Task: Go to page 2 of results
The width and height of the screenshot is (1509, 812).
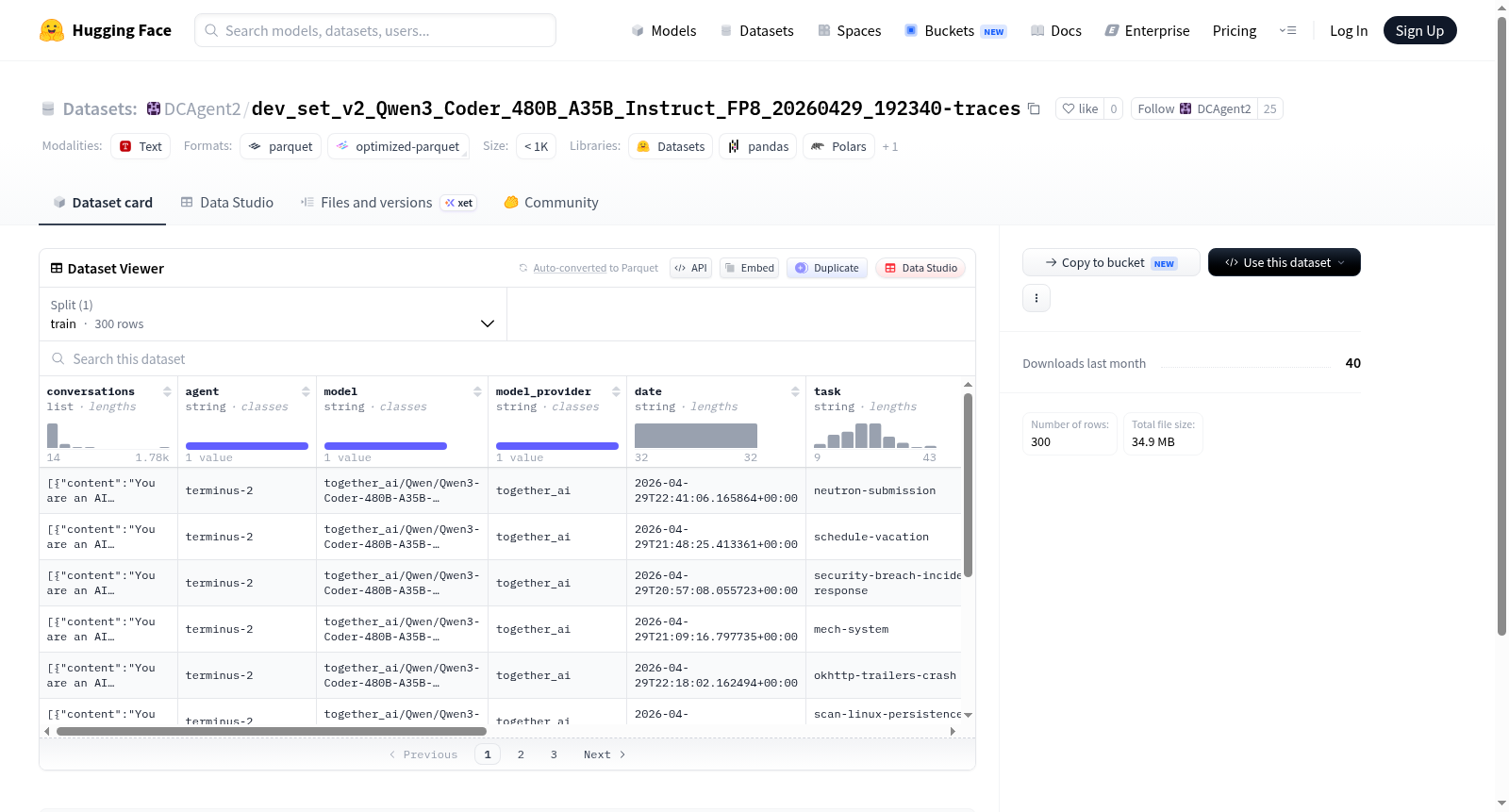Action: (x=521, y=754)
